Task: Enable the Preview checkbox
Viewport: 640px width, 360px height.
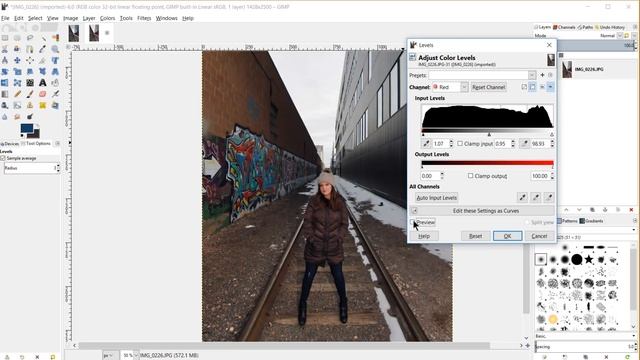Action: point(412,222)
